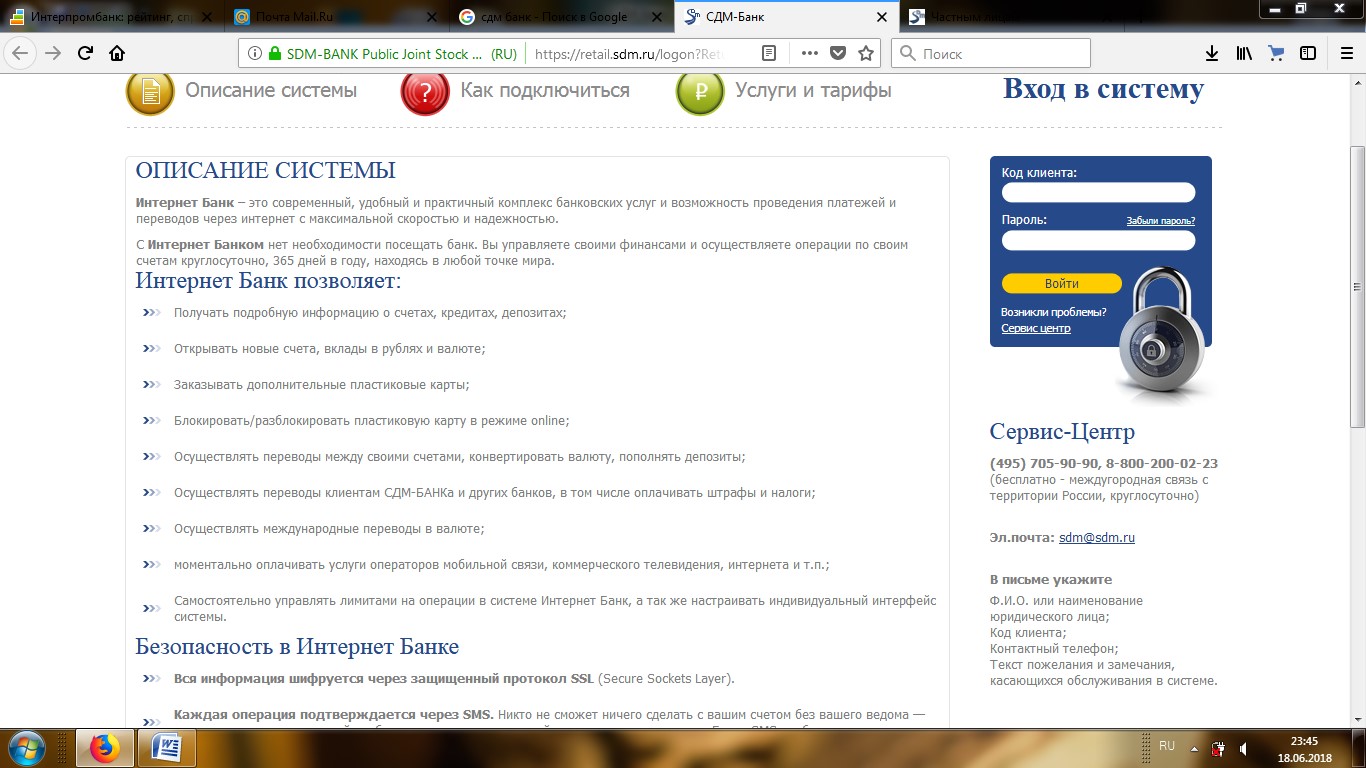Click the 'В письме укажите' heading
The image size is (1366, 768).
pos(1051,580)
